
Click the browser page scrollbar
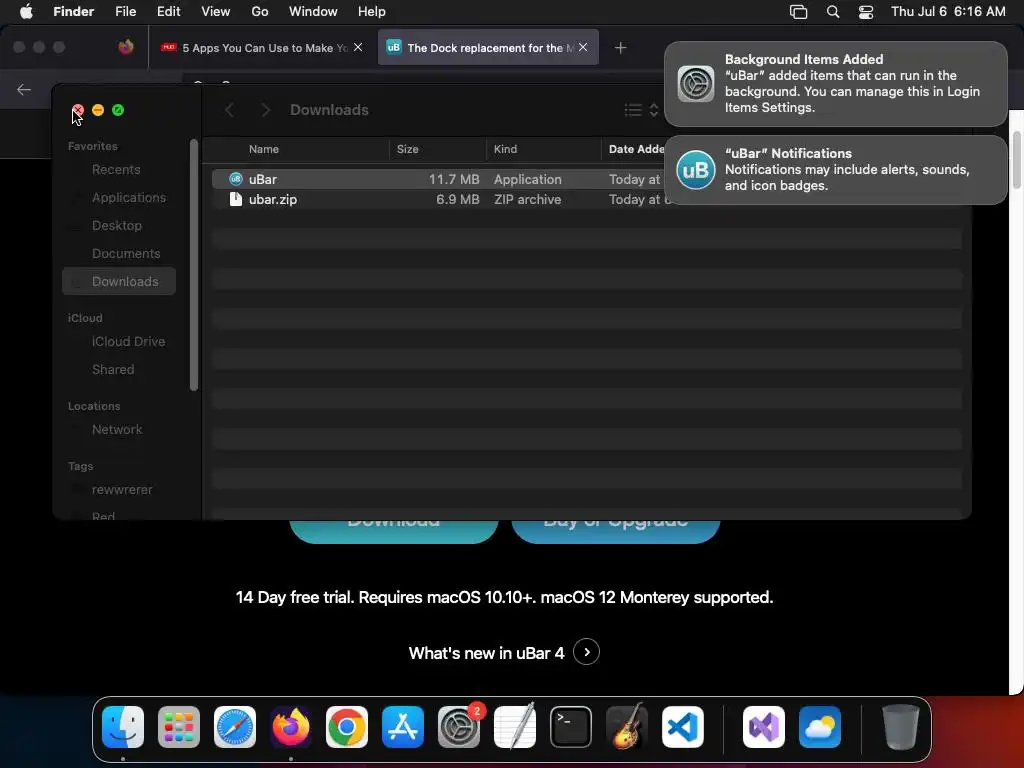(1016, 160)
